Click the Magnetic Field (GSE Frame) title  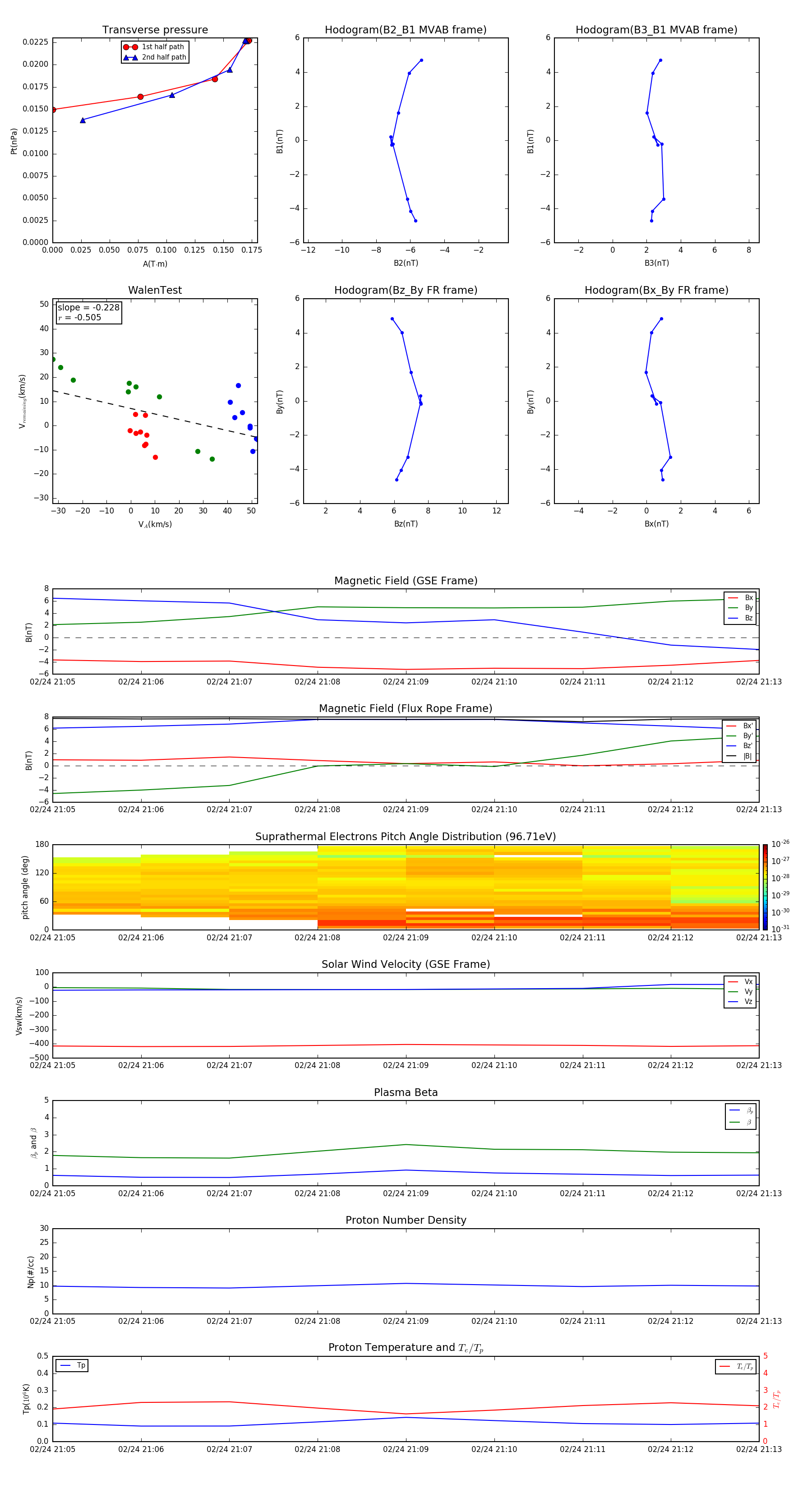click(406, 581)
